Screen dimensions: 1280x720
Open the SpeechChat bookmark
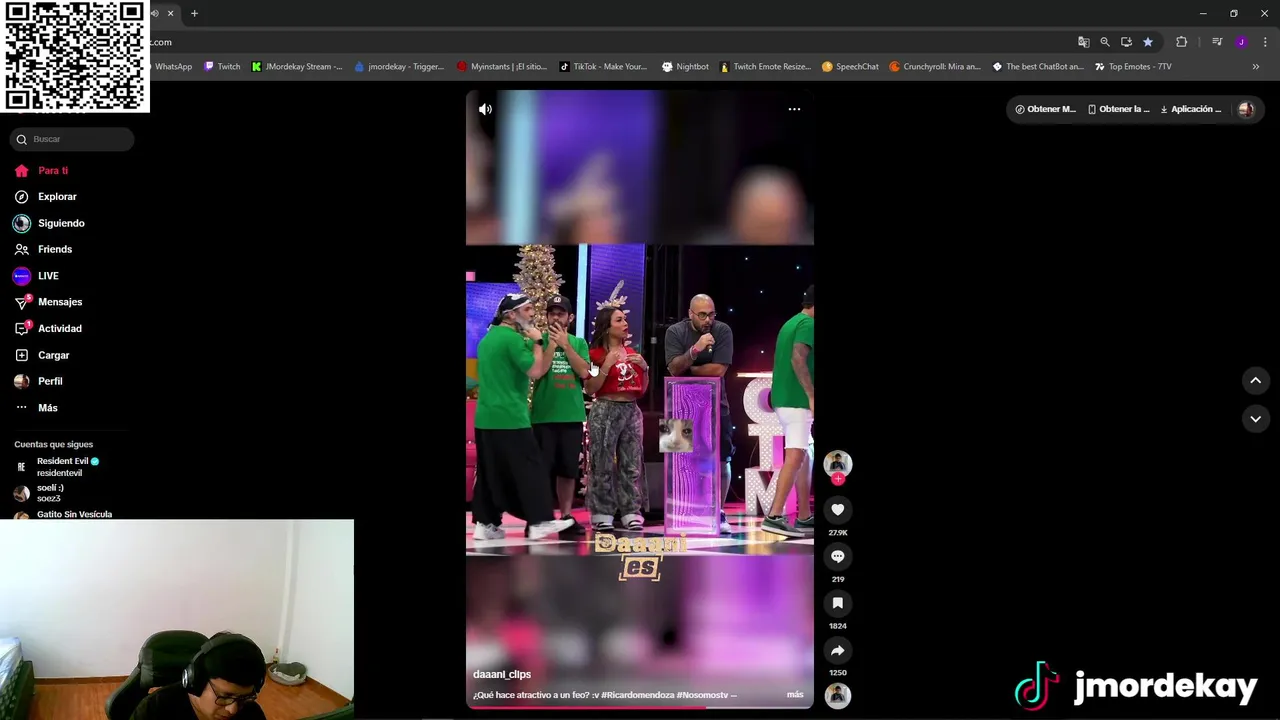pos(850,67)
